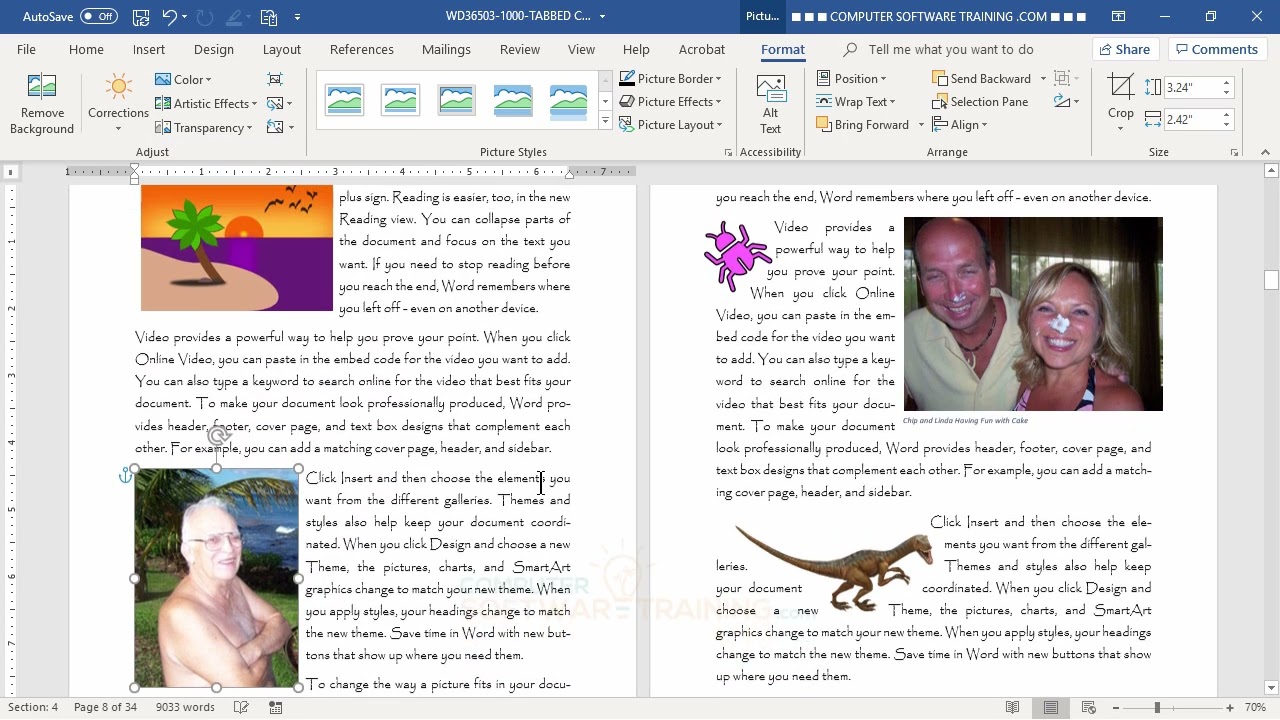This screenshot has height=720, width=1280.
Task: Click the shape height input field
Action: (x=1192, y=88)
